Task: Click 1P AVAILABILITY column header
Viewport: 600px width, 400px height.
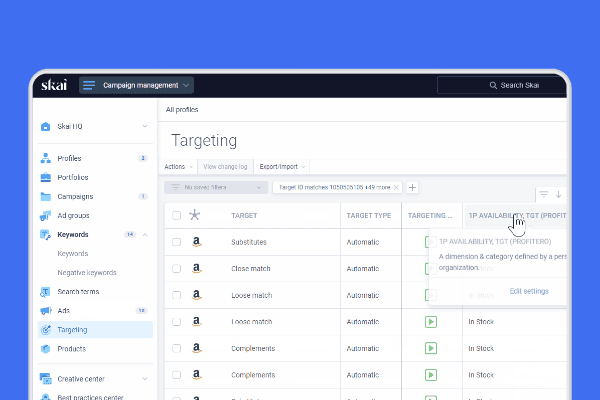Action: [x=517, y=216]
